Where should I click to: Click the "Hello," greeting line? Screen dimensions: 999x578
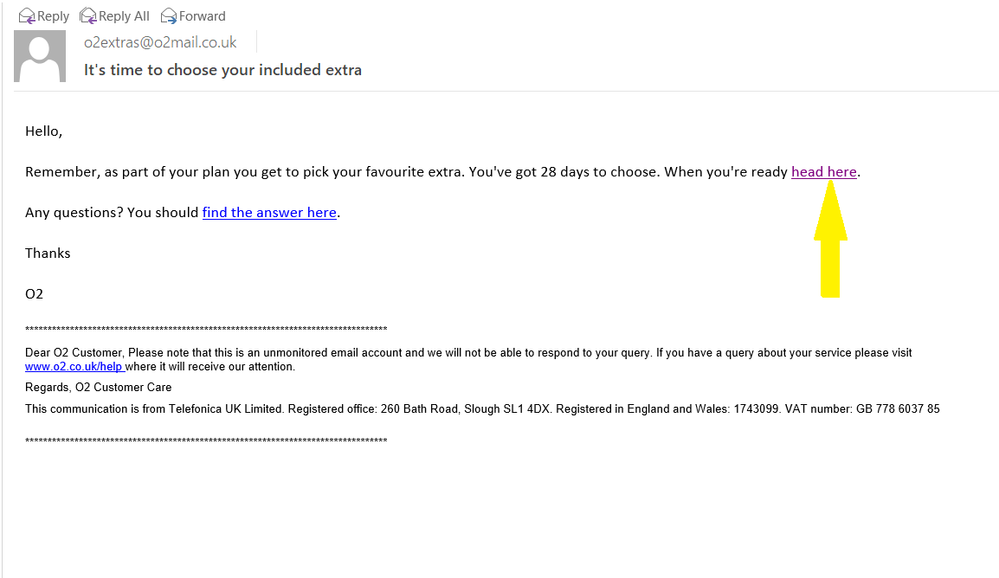[x=44, y=131]
